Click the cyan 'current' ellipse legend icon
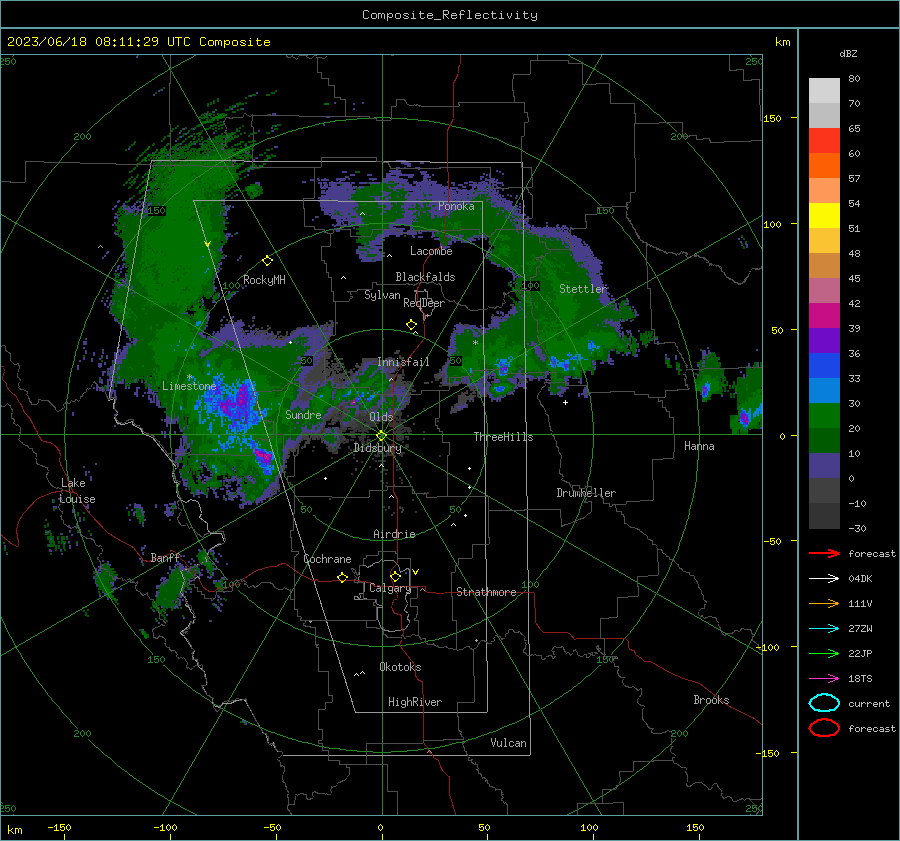Screen dimensions: 900x841 click(824, 703)
